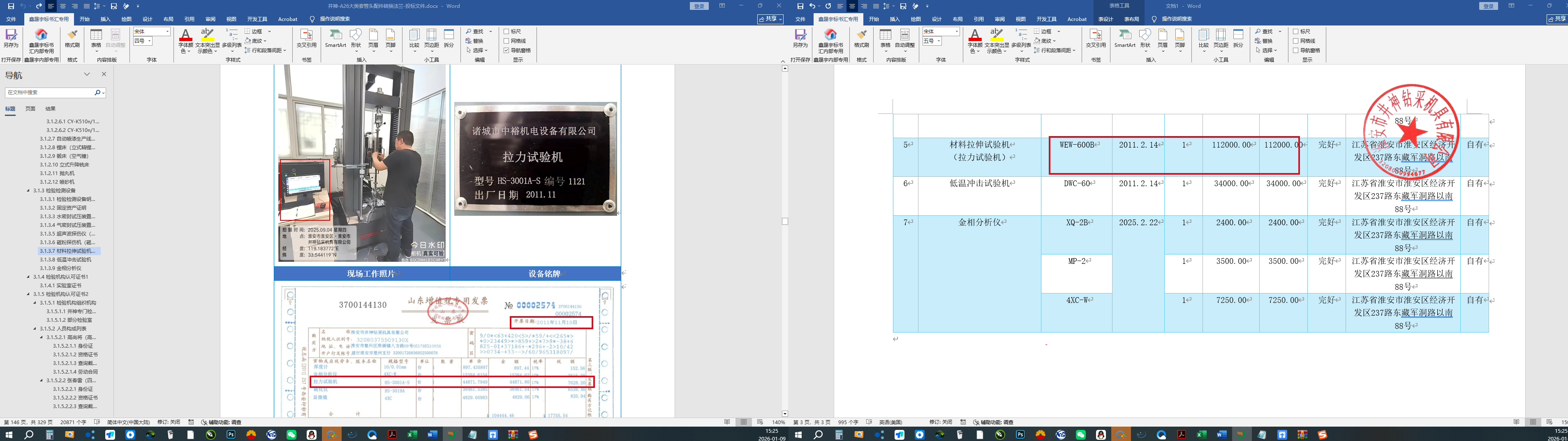This screenshot has height=441, width=1568.
Task: Collapse the 3.1.3 检验检测设备 heading
Action: [x=28, y=190]
